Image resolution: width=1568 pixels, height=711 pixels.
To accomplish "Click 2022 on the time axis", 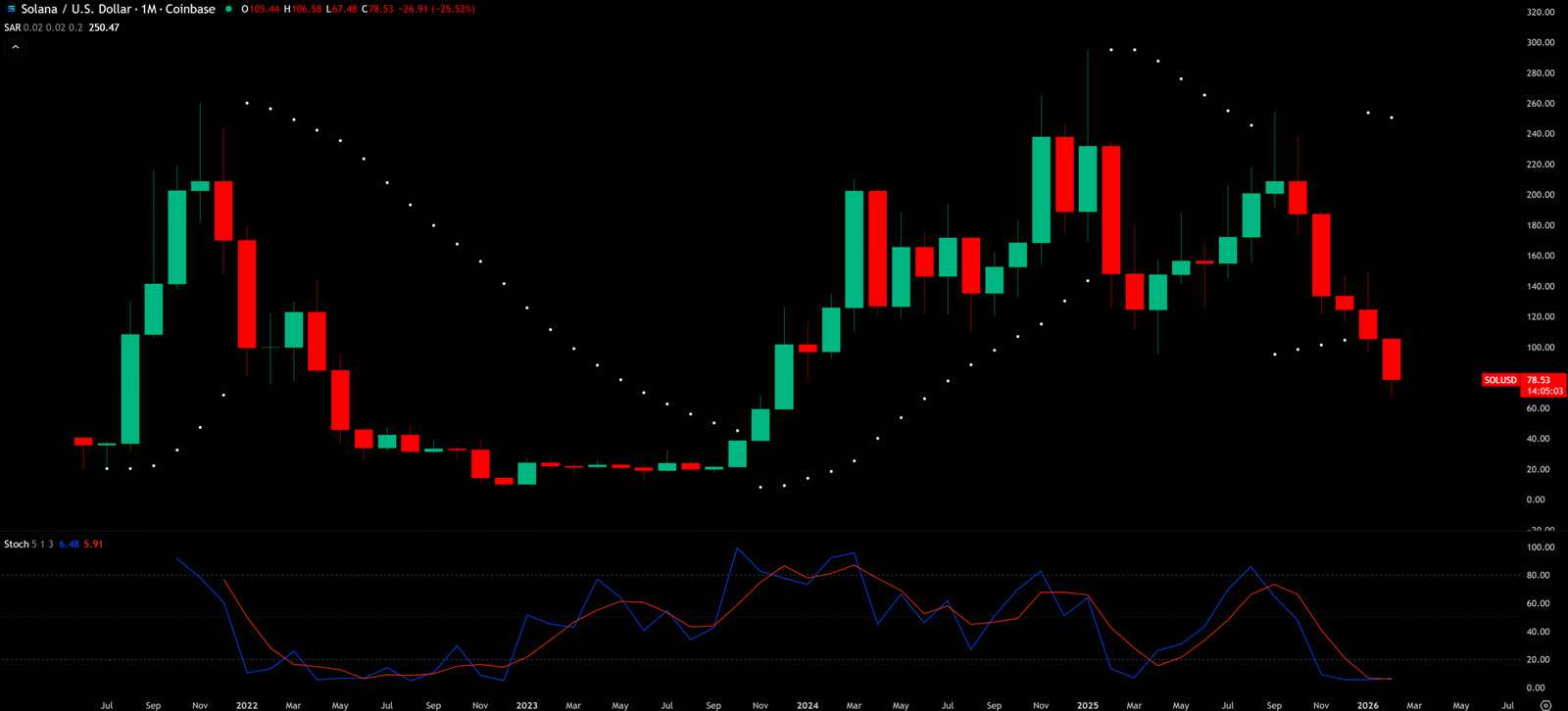I will coord(246,705).
